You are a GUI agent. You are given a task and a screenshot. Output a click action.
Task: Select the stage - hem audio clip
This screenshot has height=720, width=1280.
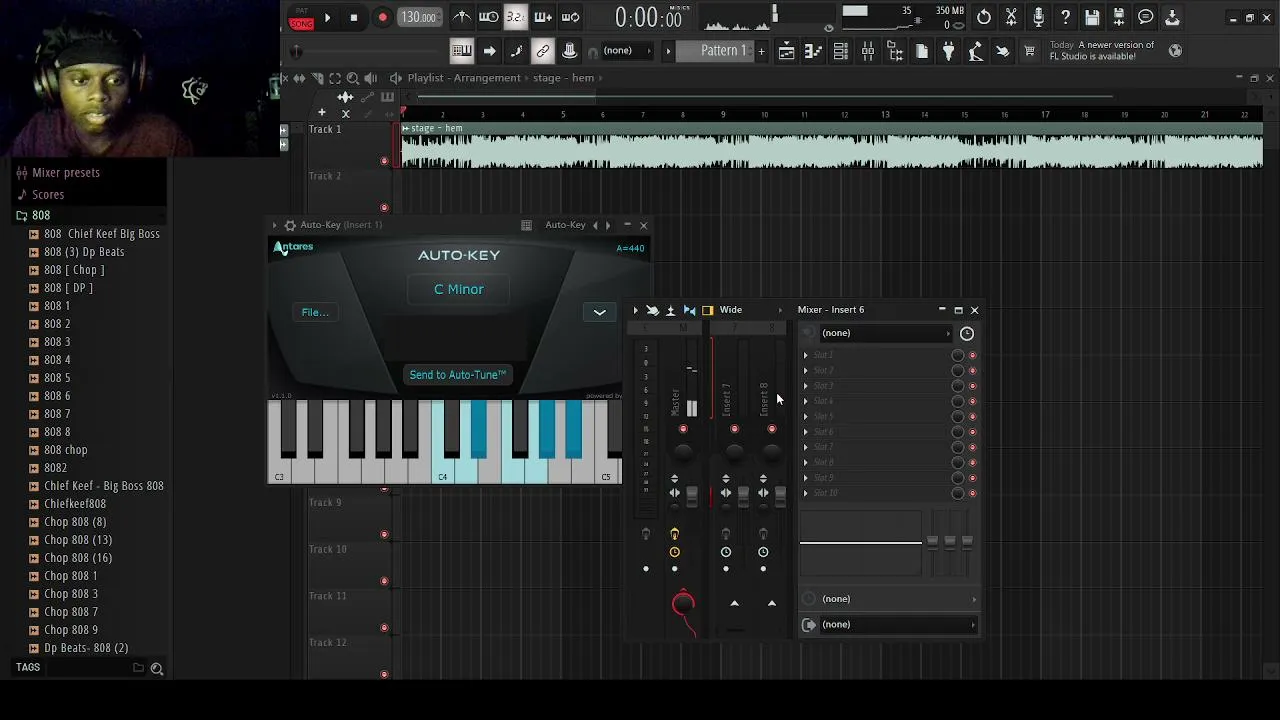pyautogui.click(x=832, y=146)
